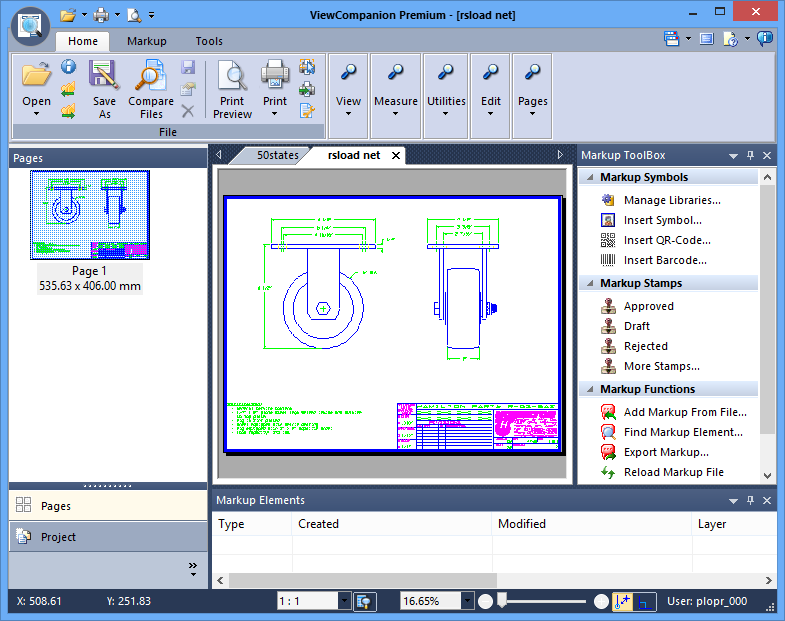This screenshot has width=785, height=621.
Task: Click Insert Barcode in the toolbox
Action: (665, 260)
